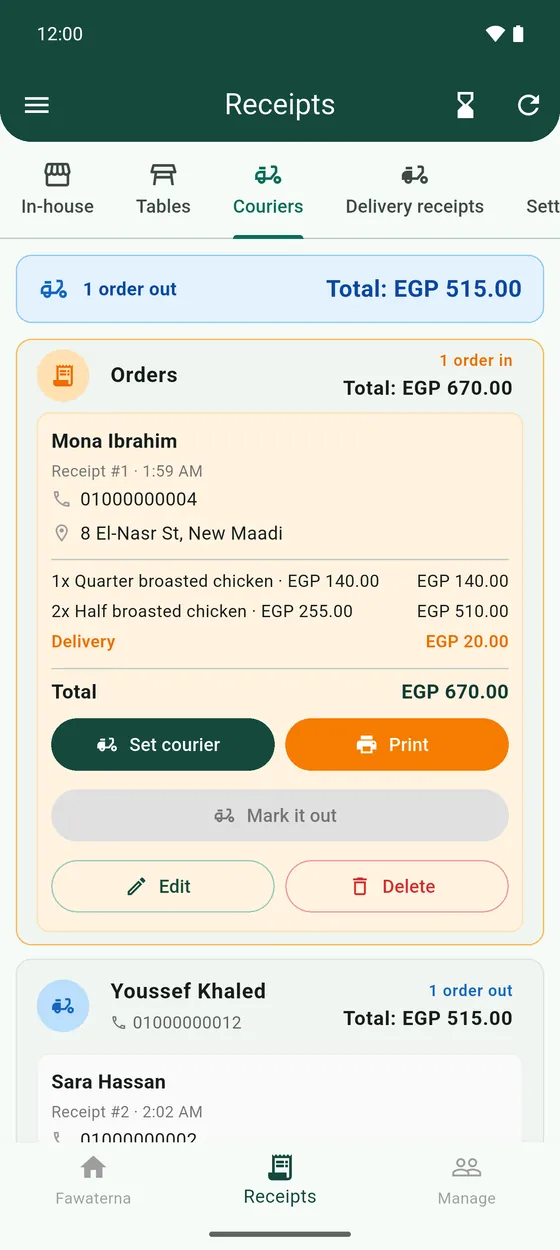The height and width of the screenshot is (1250, 560).
Task: Tap the hourglass pending icon
Action: (x=465, y=105)
